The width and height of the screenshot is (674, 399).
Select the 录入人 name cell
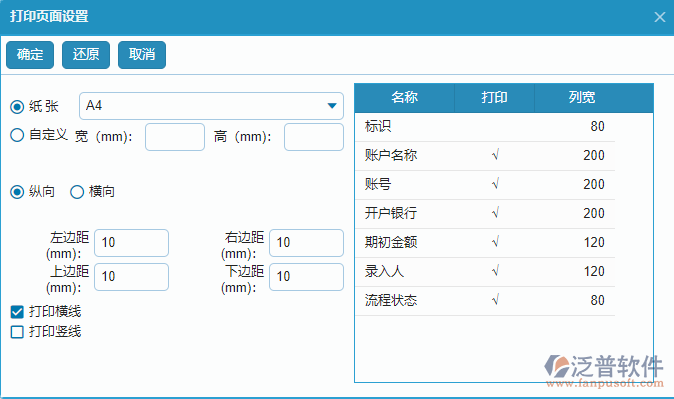[x=404, y=272]
